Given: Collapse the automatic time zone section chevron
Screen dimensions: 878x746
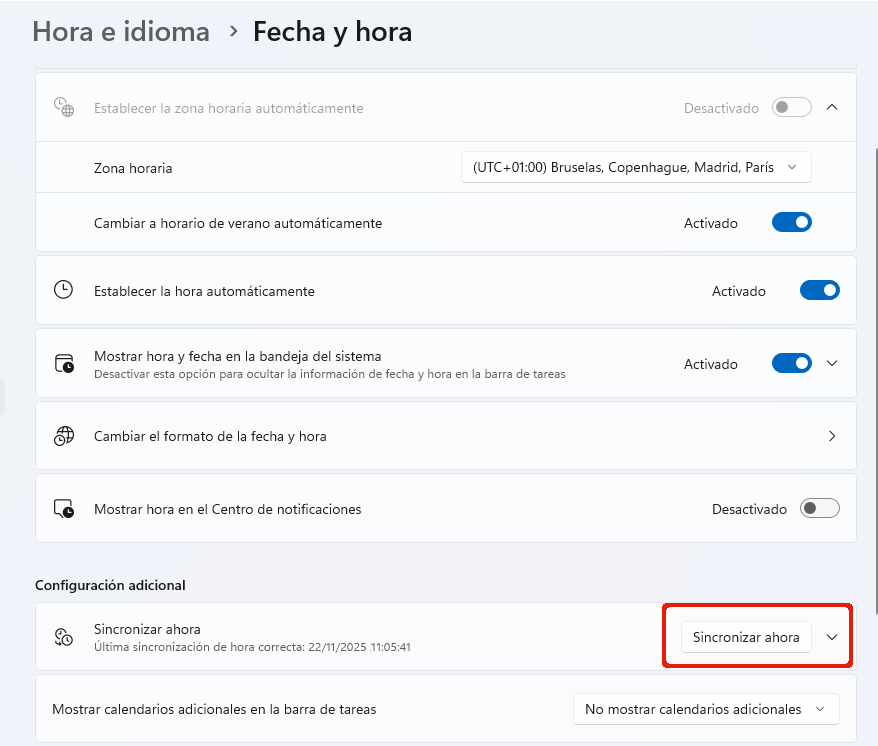Looking at the screenshot, I should [x=832, y=108].
